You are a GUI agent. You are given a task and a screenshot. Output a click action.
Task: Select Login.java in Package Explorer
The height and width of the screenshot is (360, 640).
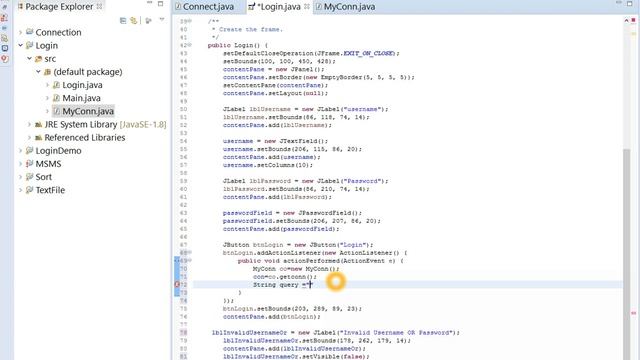(82, 85)
